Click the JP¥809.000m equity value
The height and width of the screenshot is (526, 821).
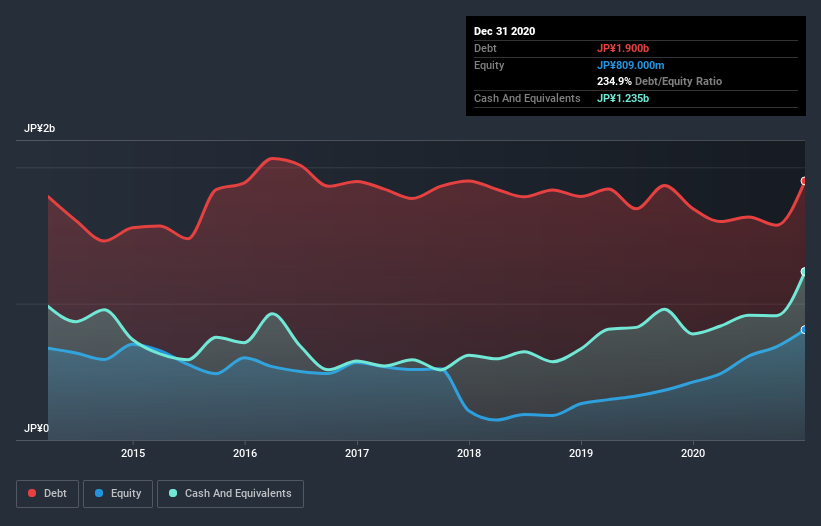coord(630,65)
